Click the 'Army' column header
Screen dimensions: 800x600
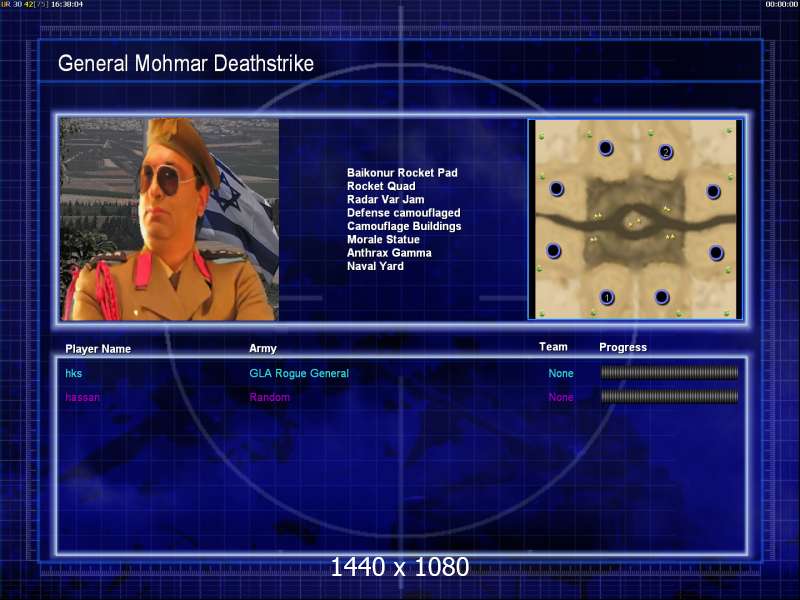[263, 348]
